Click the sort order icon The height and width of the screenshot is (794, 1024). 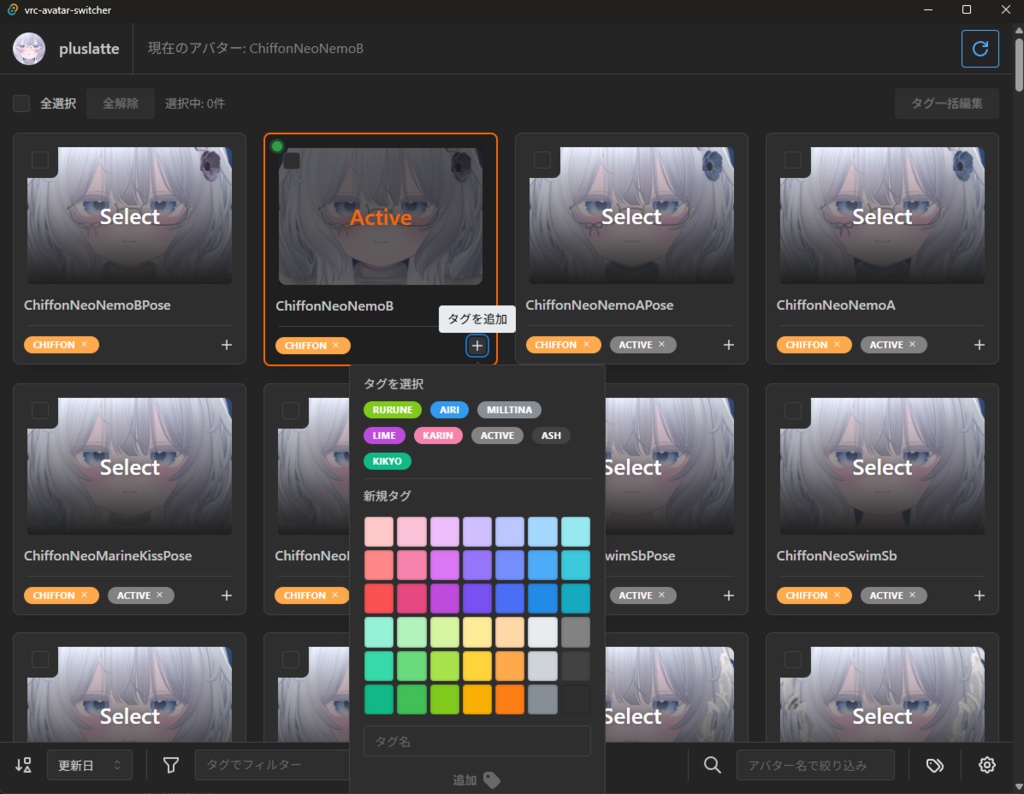point(22,764)
